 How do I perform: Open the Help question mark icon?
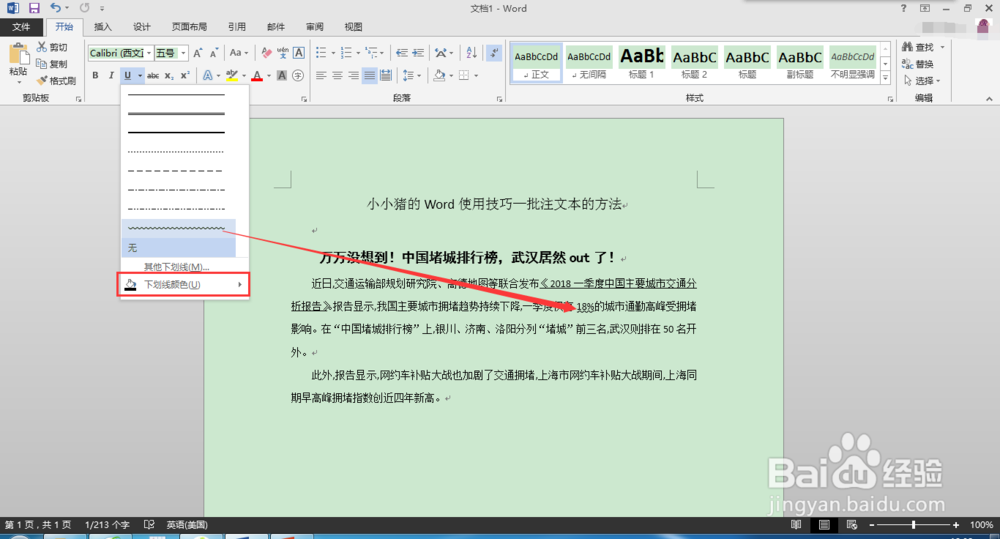[x=903, y=8]
